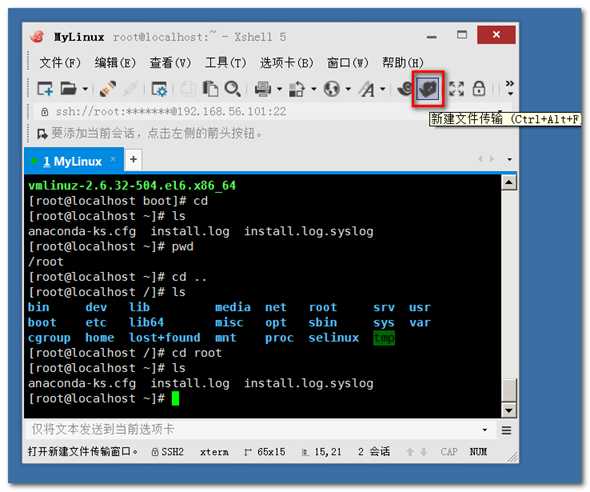Click the Disconnect plug icon
Screen dimensions: 590x492
(107, 89)
